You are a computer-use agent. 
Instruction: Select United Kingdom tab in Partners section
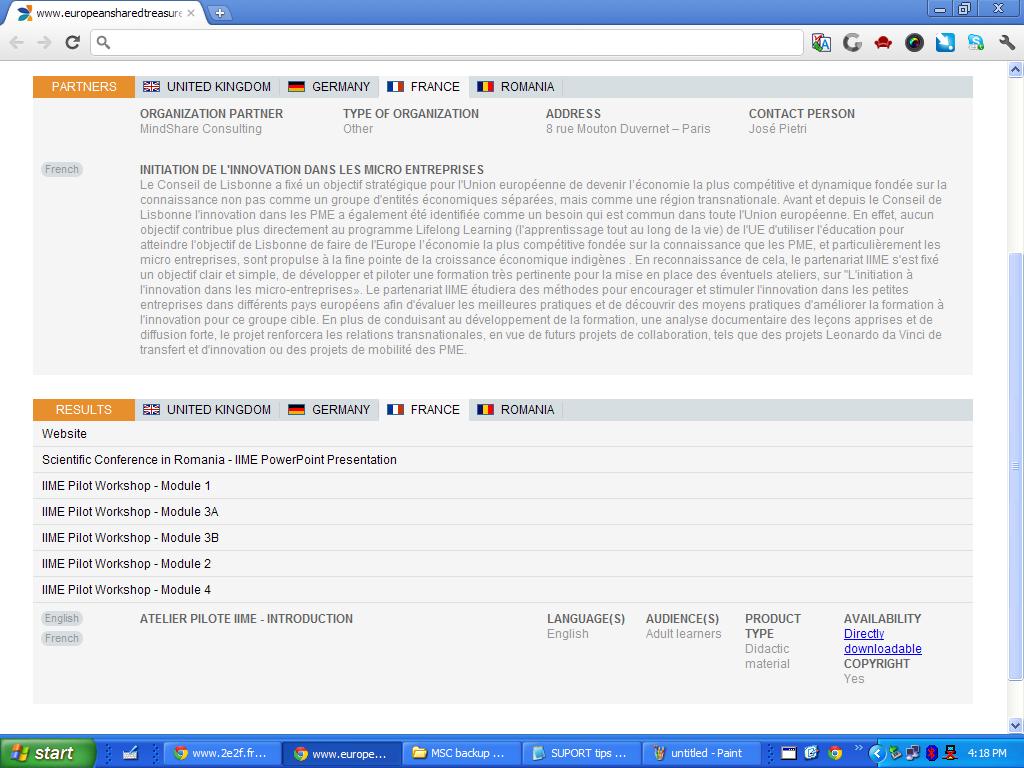(x=207, y=87)
